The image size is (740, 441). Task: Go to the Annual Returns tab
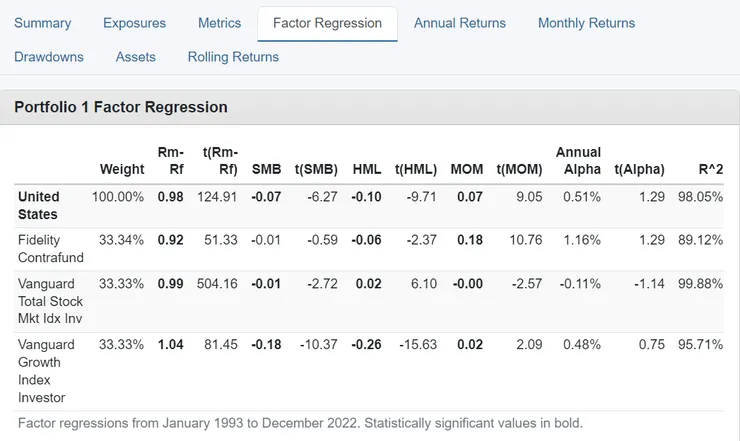click(460, 23)
